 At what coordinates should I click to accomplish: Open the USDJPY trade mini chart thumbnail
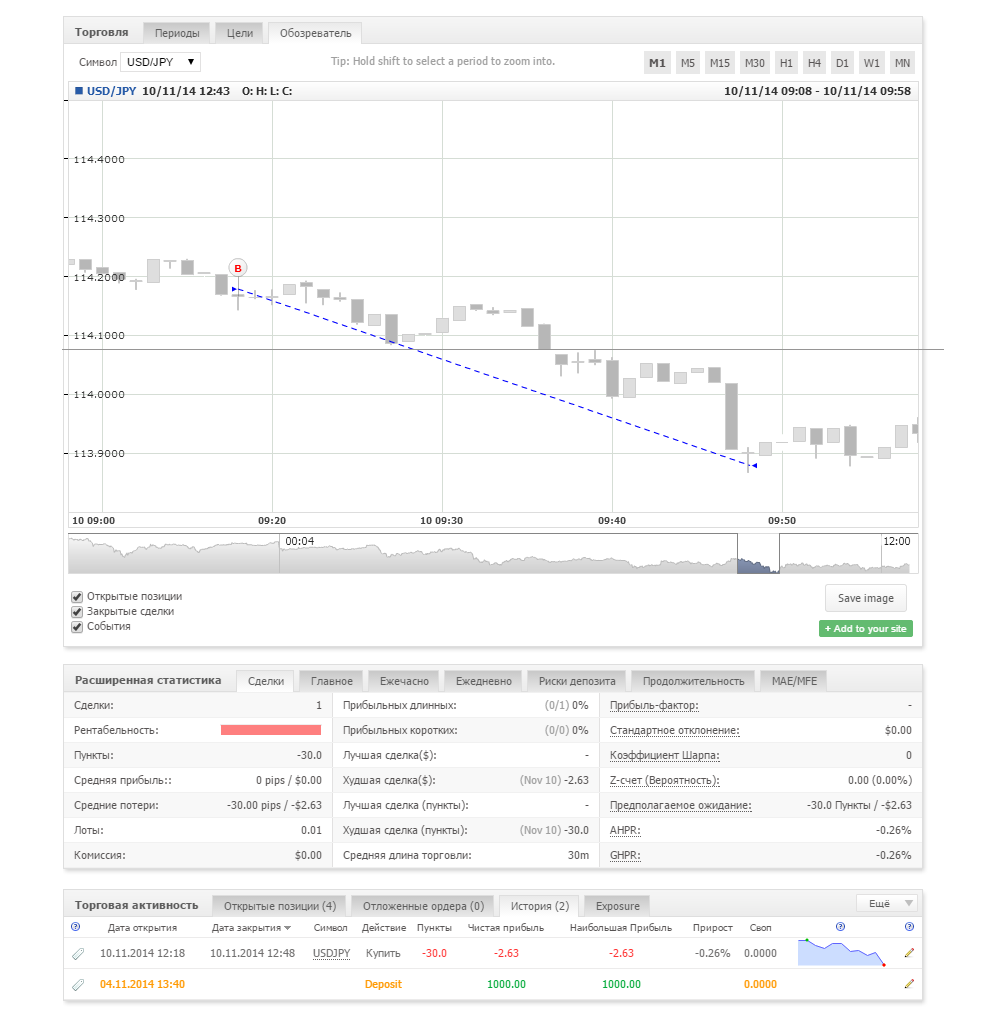(842, 952)
